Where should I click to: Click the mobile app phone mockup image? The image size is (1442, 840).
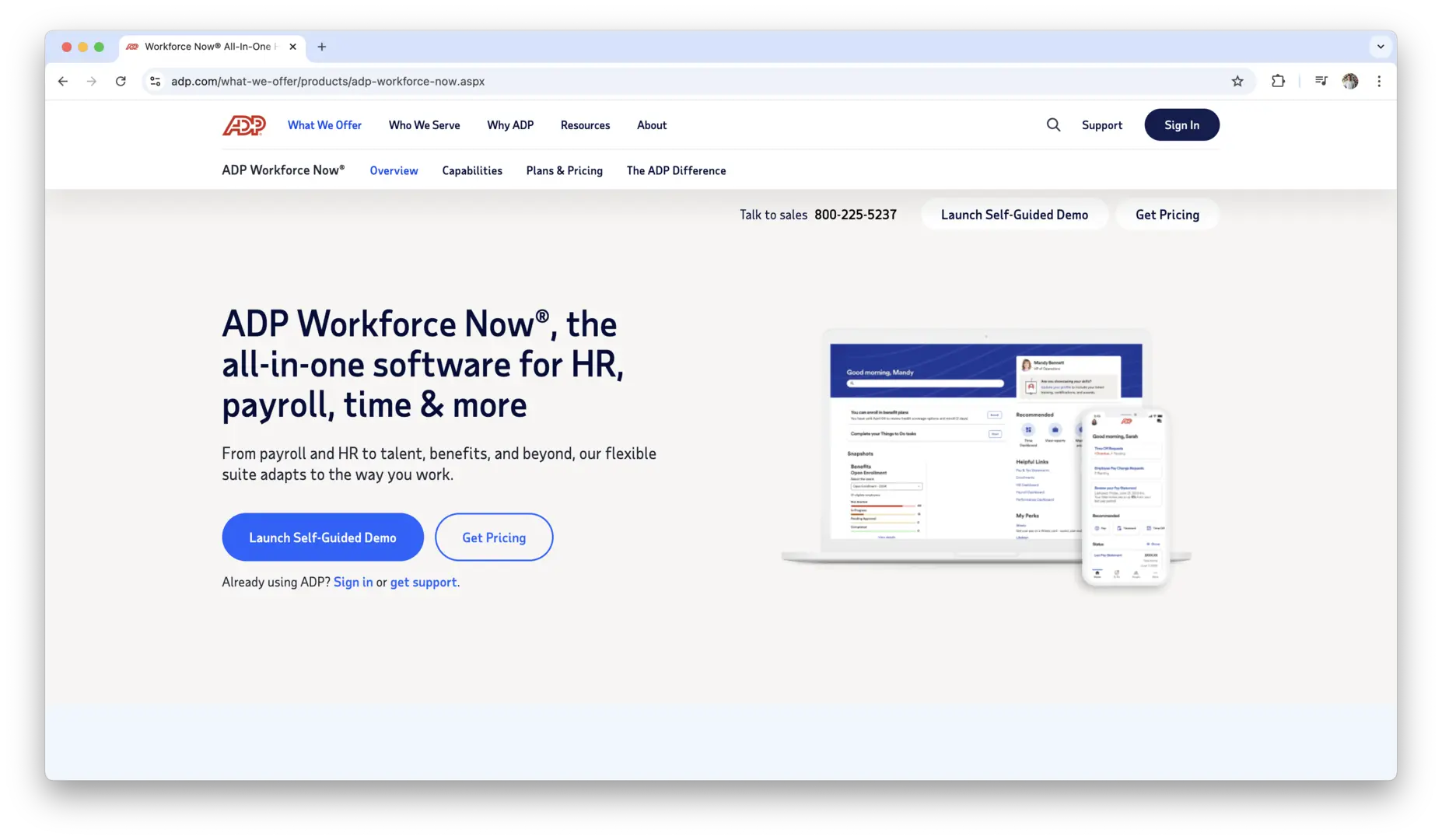(x=1125, y=498)
